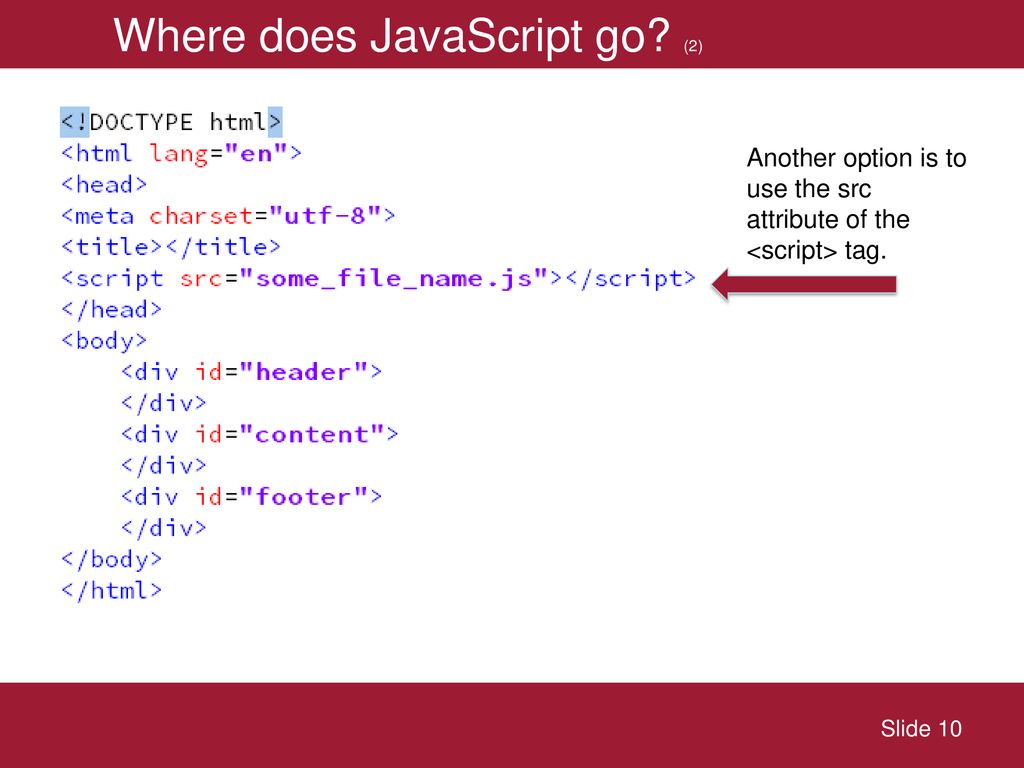
Task: Select the '<meta charset="utf-8">' line
Action: (228, 216)
